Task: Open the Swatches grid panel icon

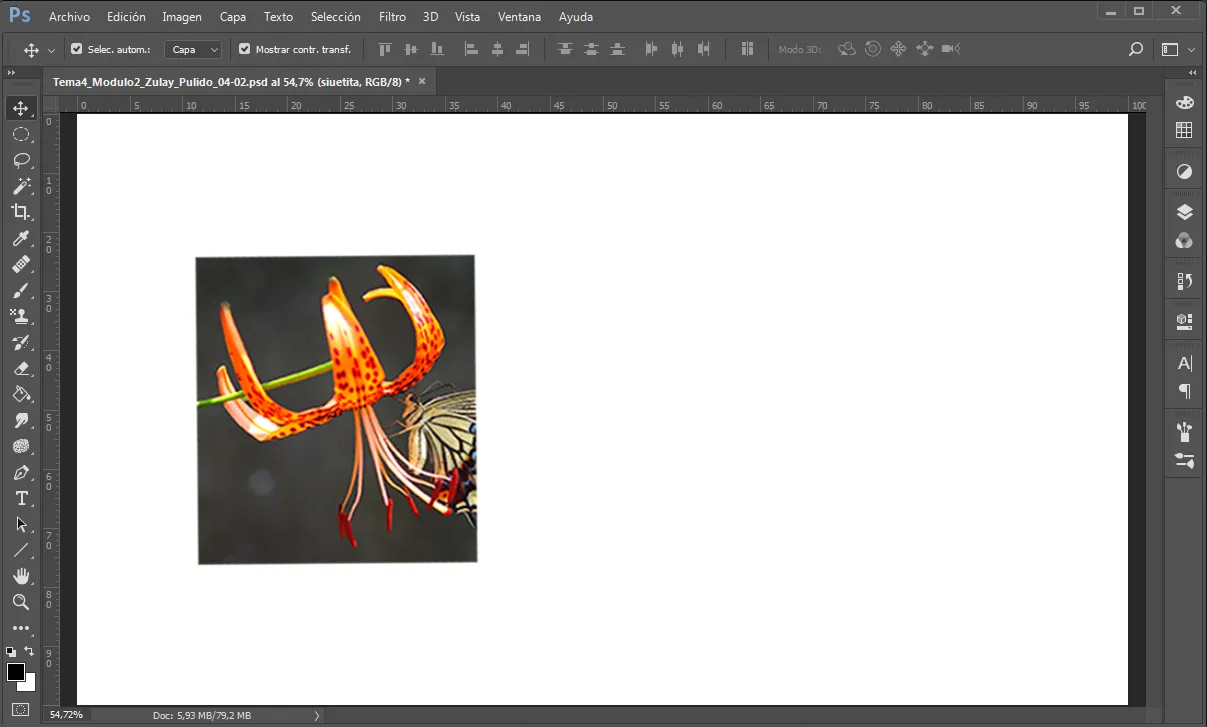Action: point(1184,130)
